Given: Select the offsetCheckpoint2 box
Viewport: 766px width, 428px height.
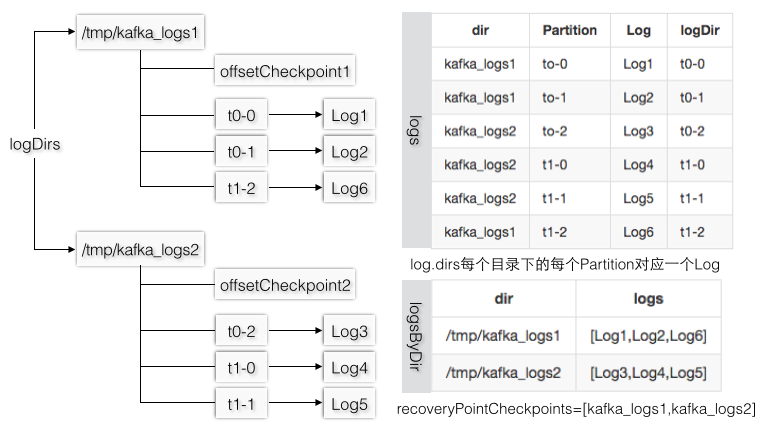Looking at the screenshot, I should 285,286.
